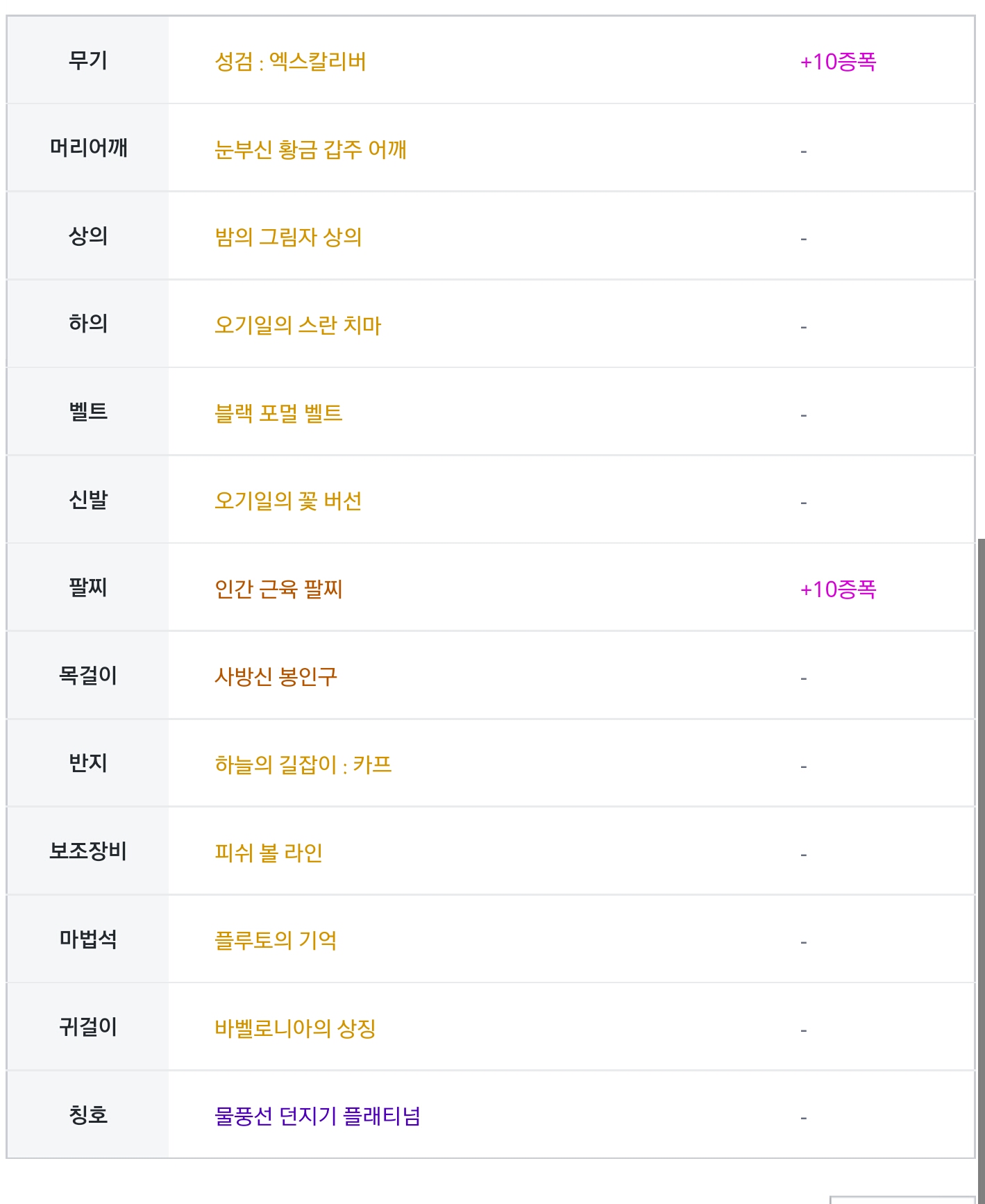Select the 플루토의 기억 magic stone item
Screen dimensions: 985x1204
click(276, 940)
